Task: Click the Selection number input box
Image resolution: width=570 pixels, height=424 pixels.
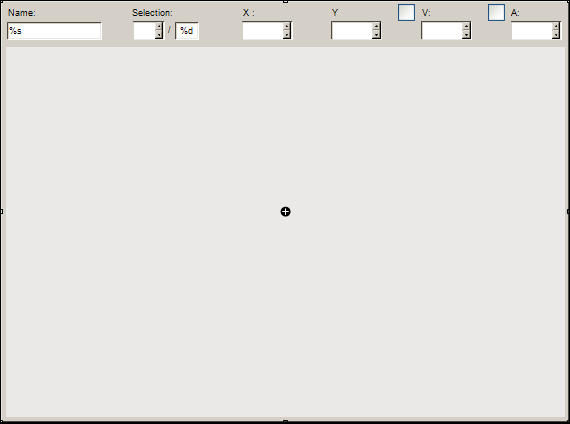Action: pyautogui.click(x=144, y=31)
